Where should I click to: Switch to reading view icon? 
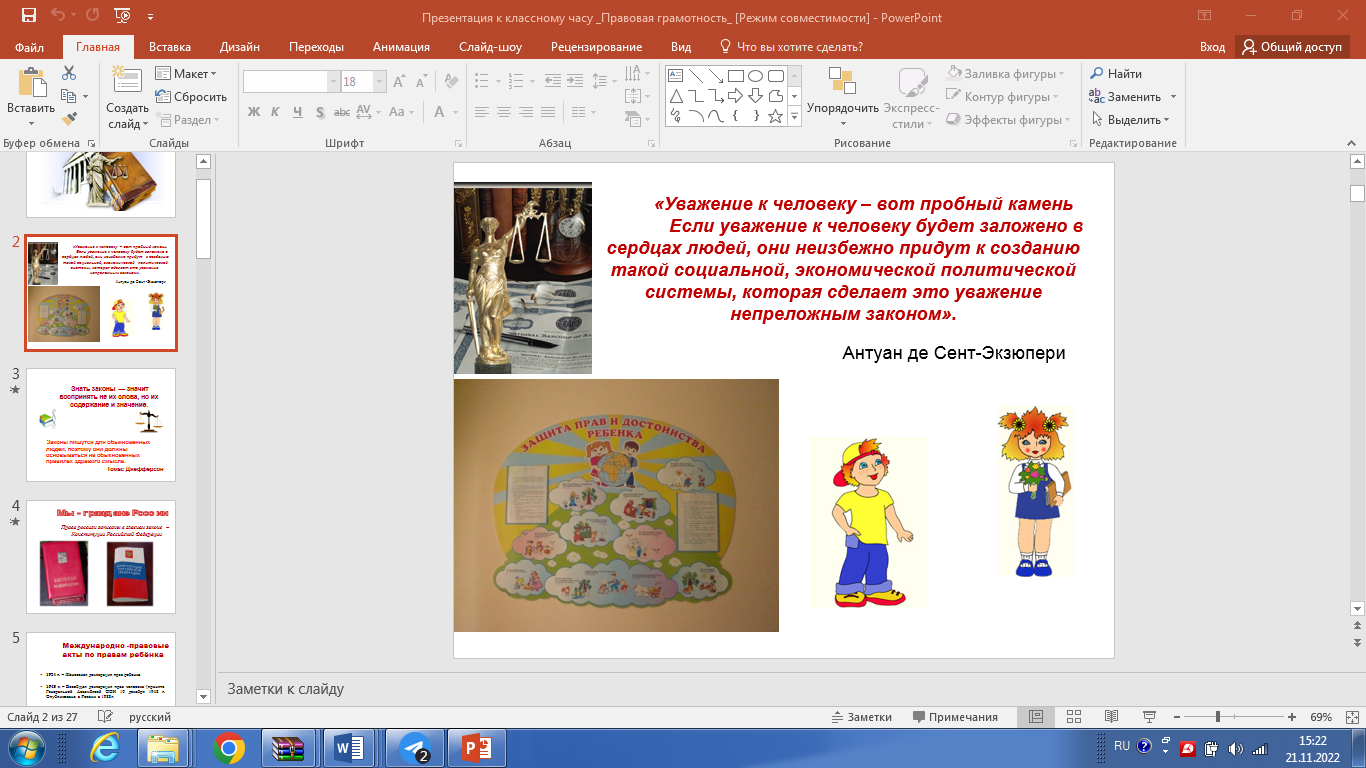[x=1111, y=717]
